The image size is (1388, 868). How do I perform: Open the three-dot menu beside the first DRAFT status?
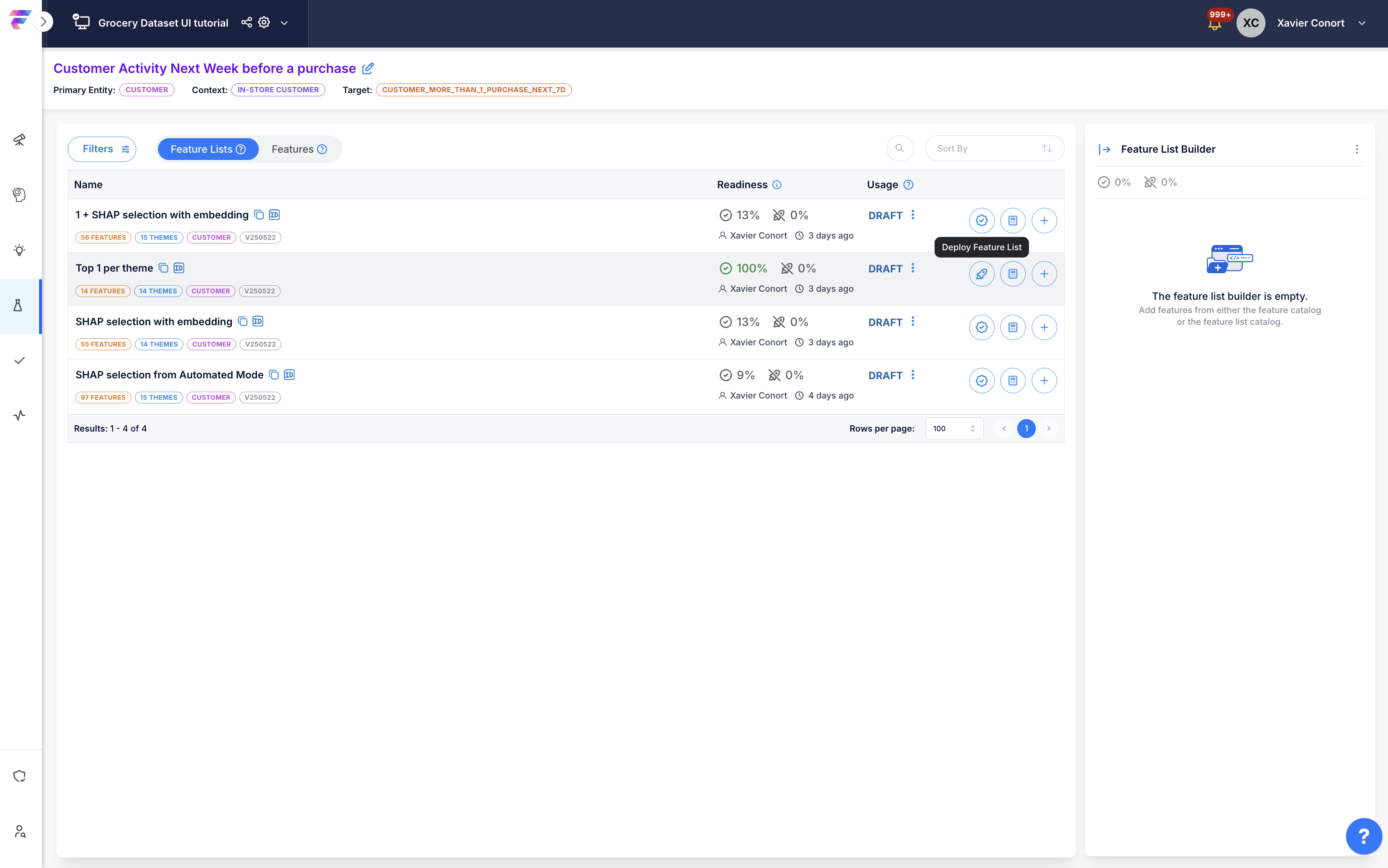click(913, 215)
